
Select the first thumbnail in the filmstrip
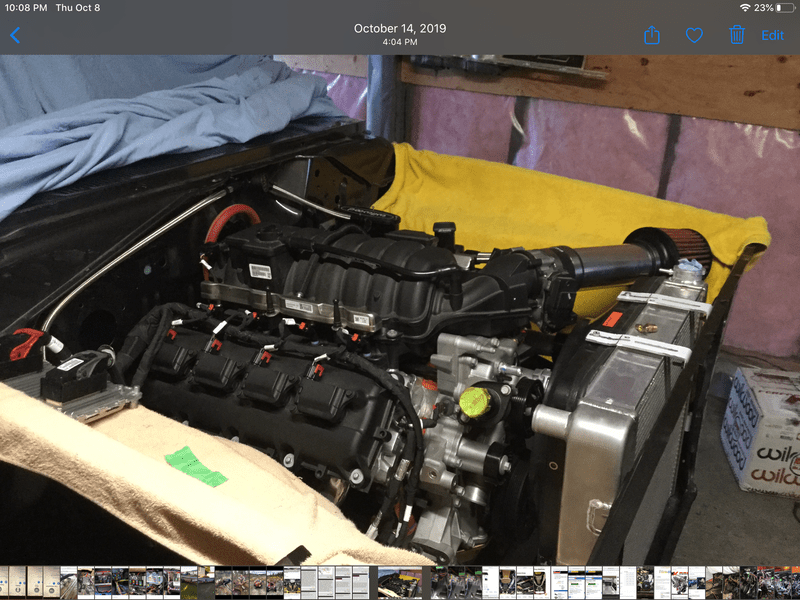click(x=5, y=582)
